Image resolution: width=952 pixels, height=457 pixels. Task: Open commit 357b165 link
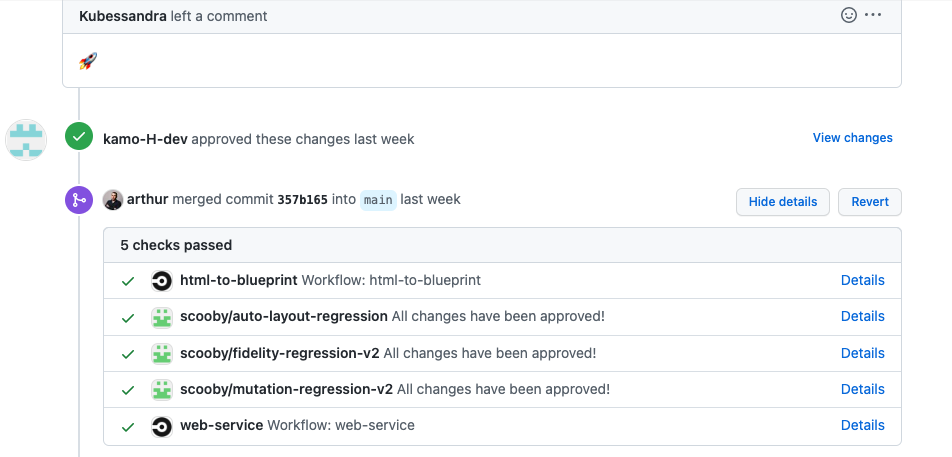302,200
